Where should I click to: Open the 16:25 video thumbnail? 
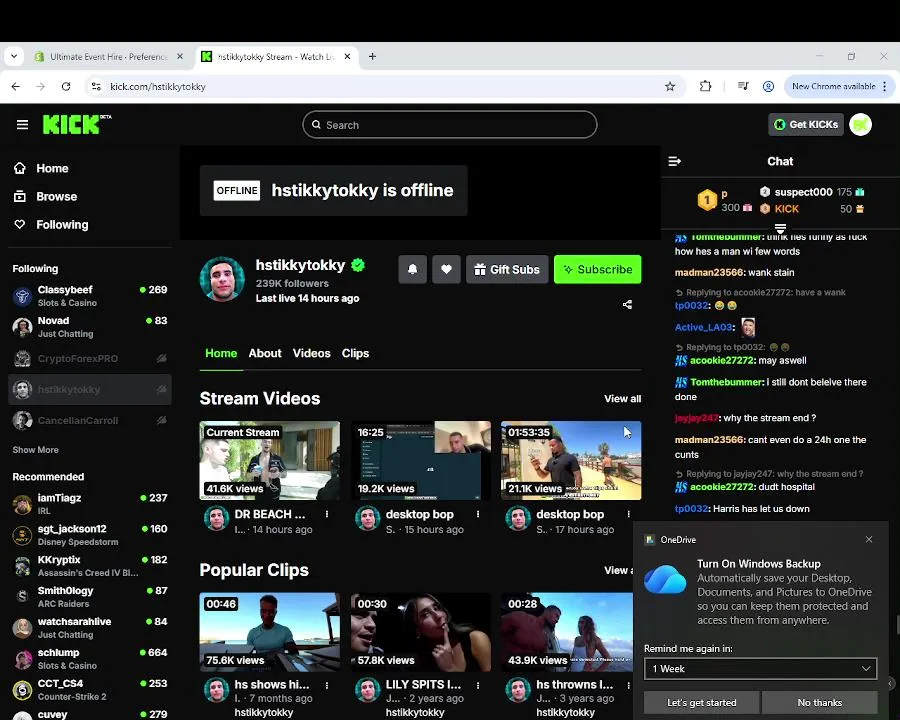click(420, 460)
